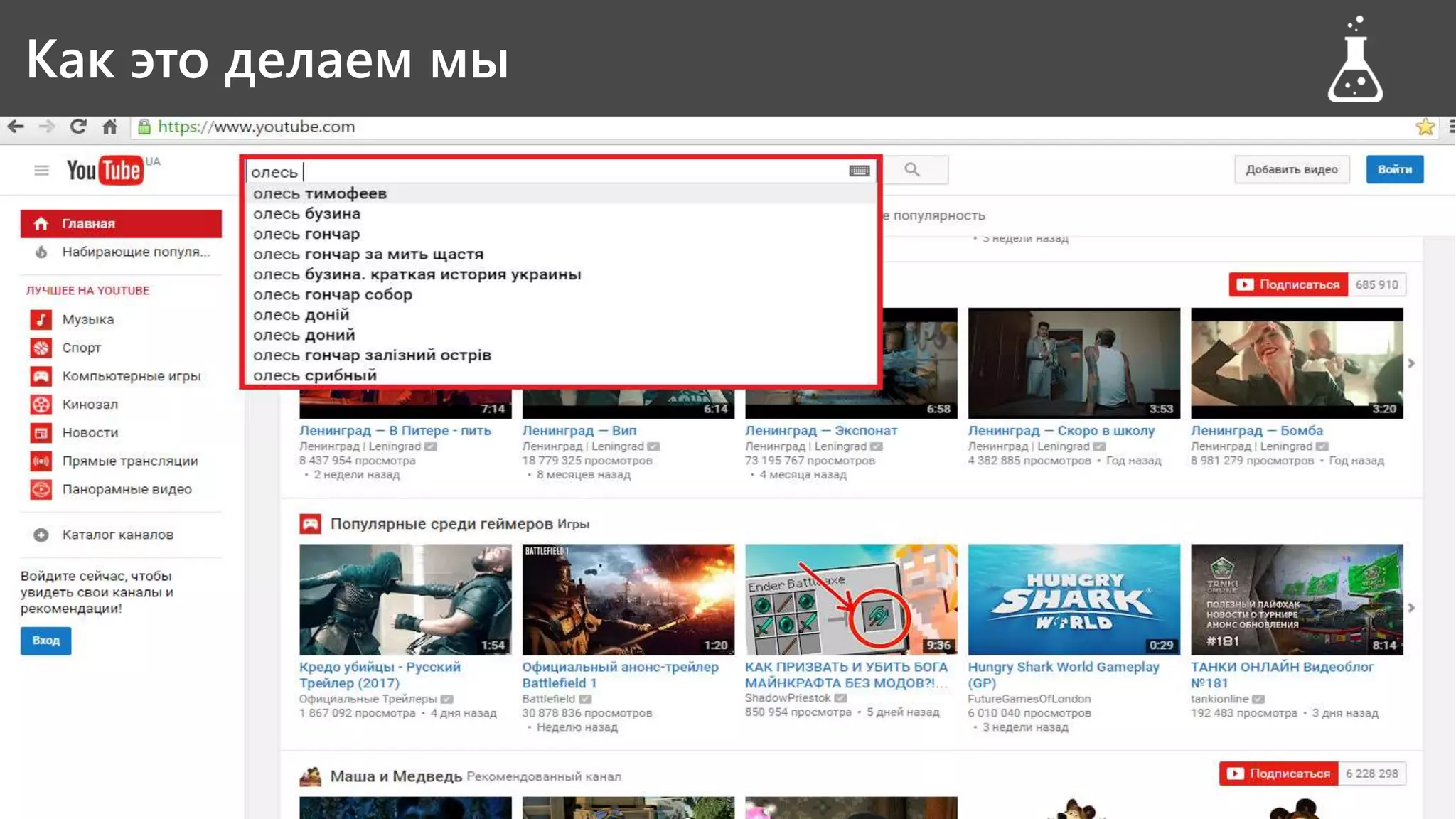The height and width of the screenshot is (819, 1456).
Task: Open the Новости sidebar entry
Action: pos(90,433)
